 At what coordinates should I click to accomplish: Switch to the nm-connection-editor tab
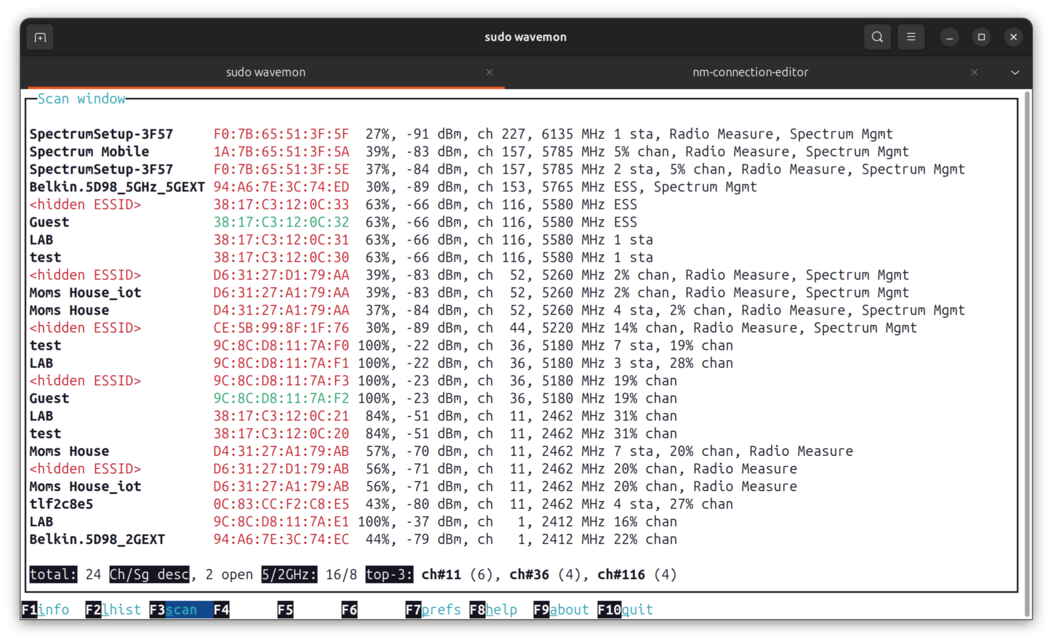[750, 72]
